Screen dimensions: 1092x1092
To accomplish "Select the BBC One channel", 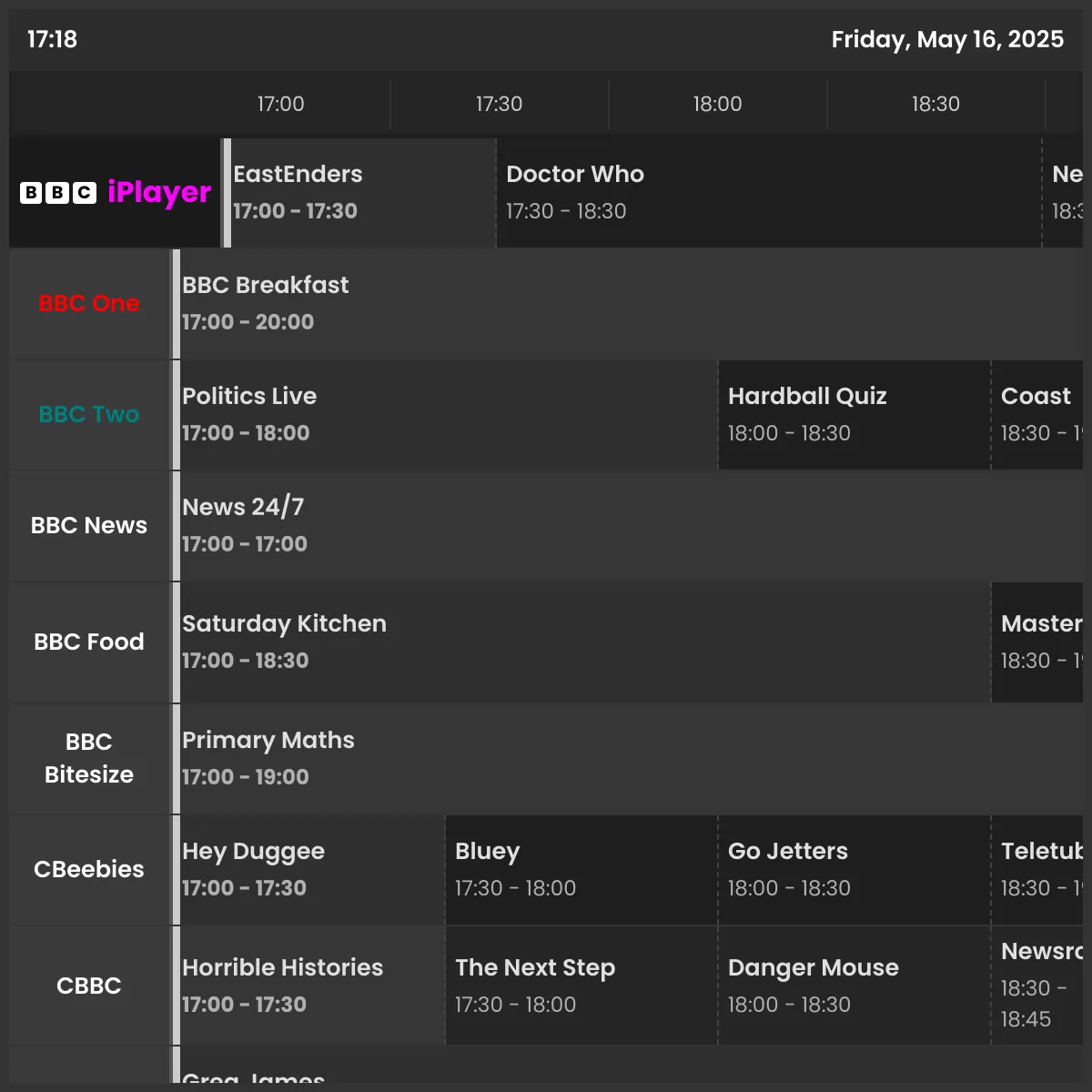I will [x=89, y=304].
